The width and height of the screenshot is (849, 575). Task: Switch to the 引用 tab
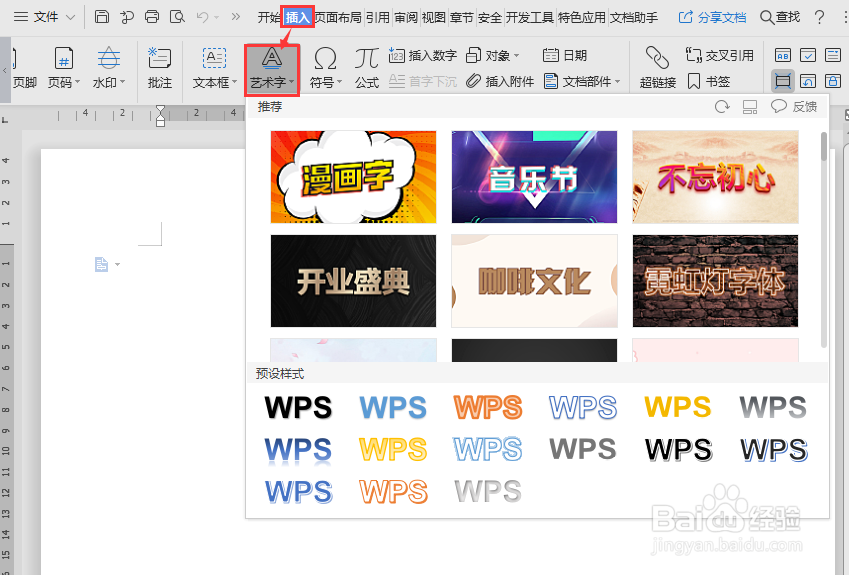pos(377,18)
